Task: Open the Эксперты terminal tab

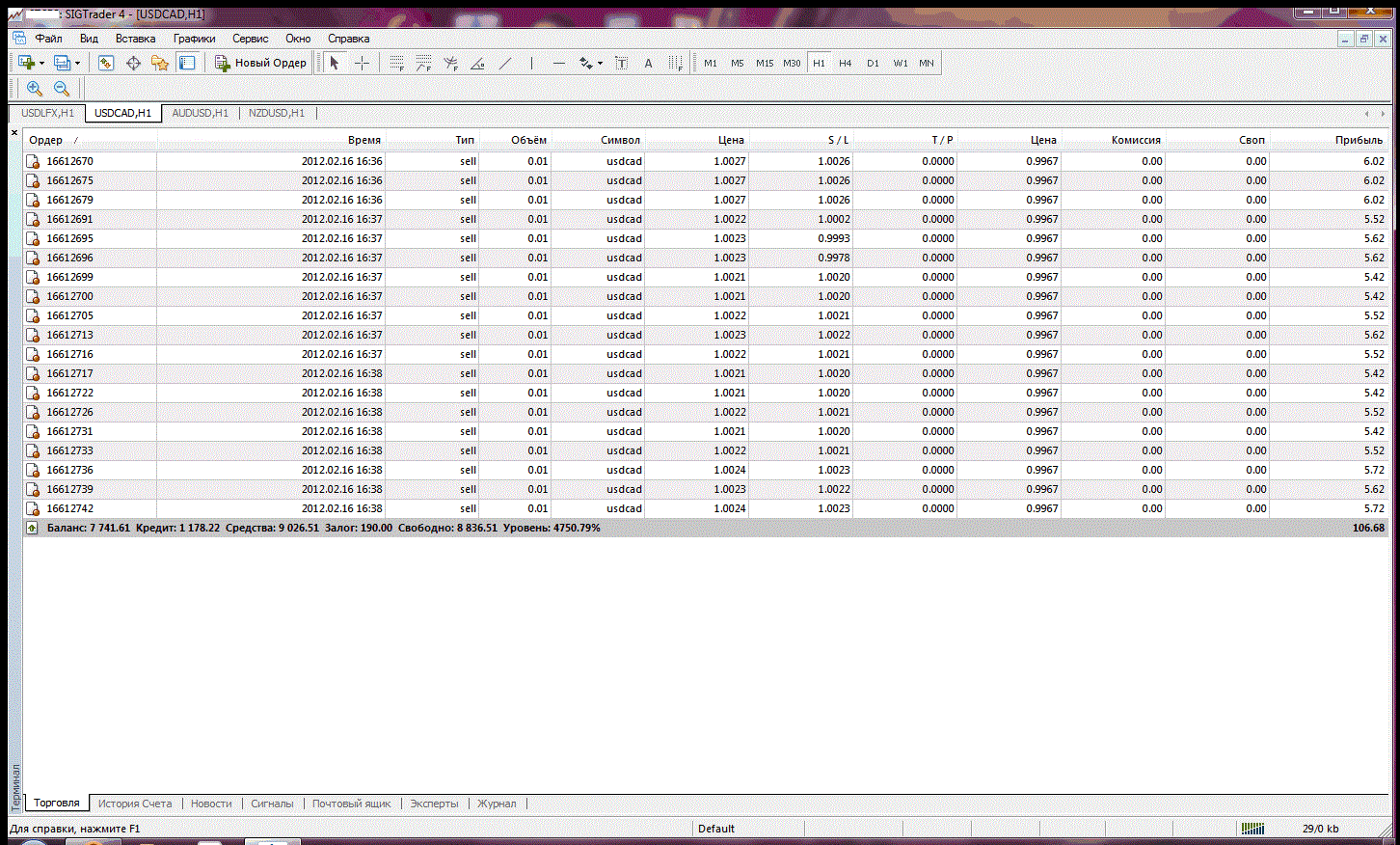Action: tap(434, 804)
